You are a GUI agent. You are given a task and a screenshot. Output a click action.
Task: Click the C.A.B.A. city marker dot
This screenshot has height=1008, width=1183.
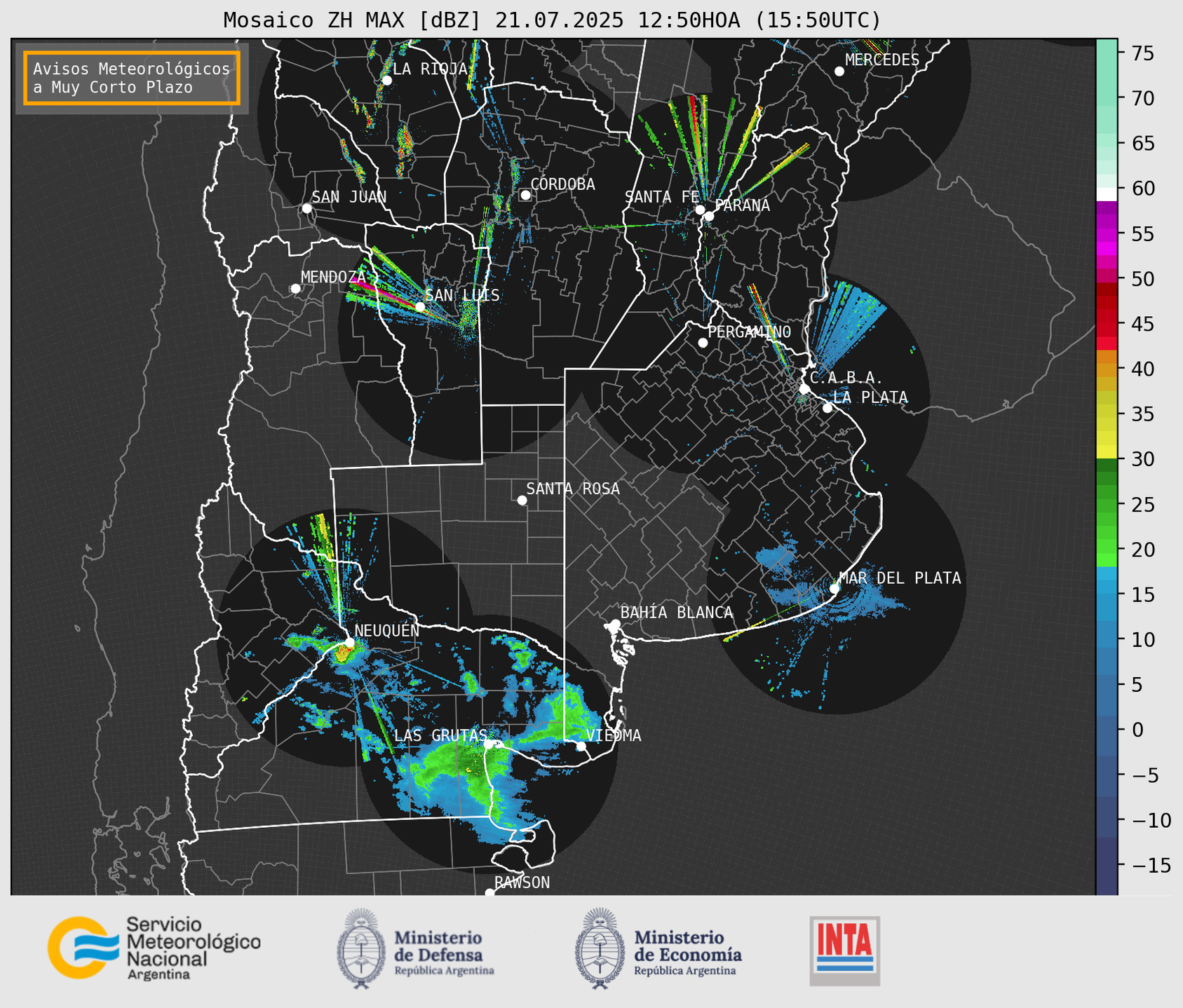click(804, 389)
